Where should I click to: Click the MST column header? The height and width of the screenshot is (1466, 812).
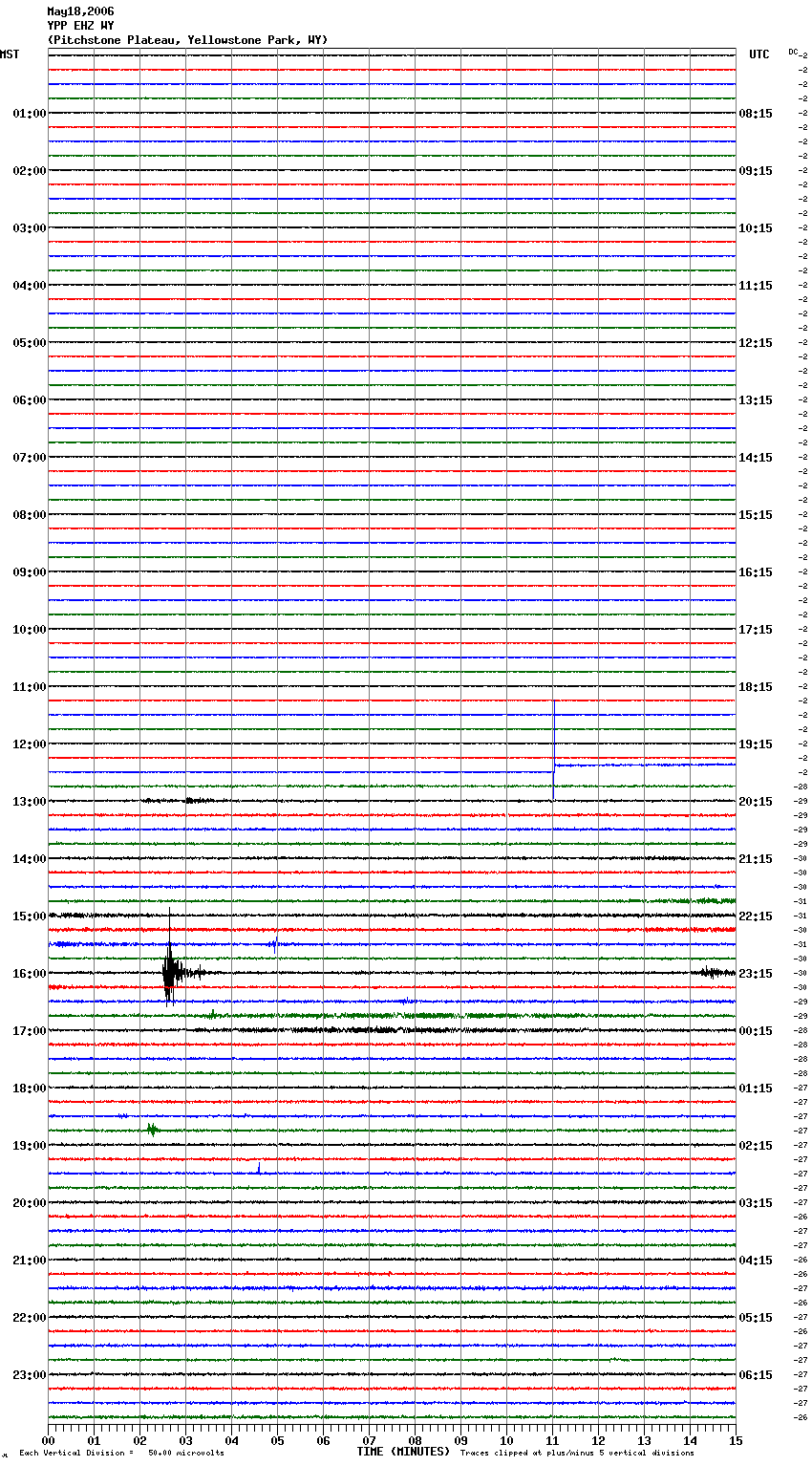tap(10, 54)
